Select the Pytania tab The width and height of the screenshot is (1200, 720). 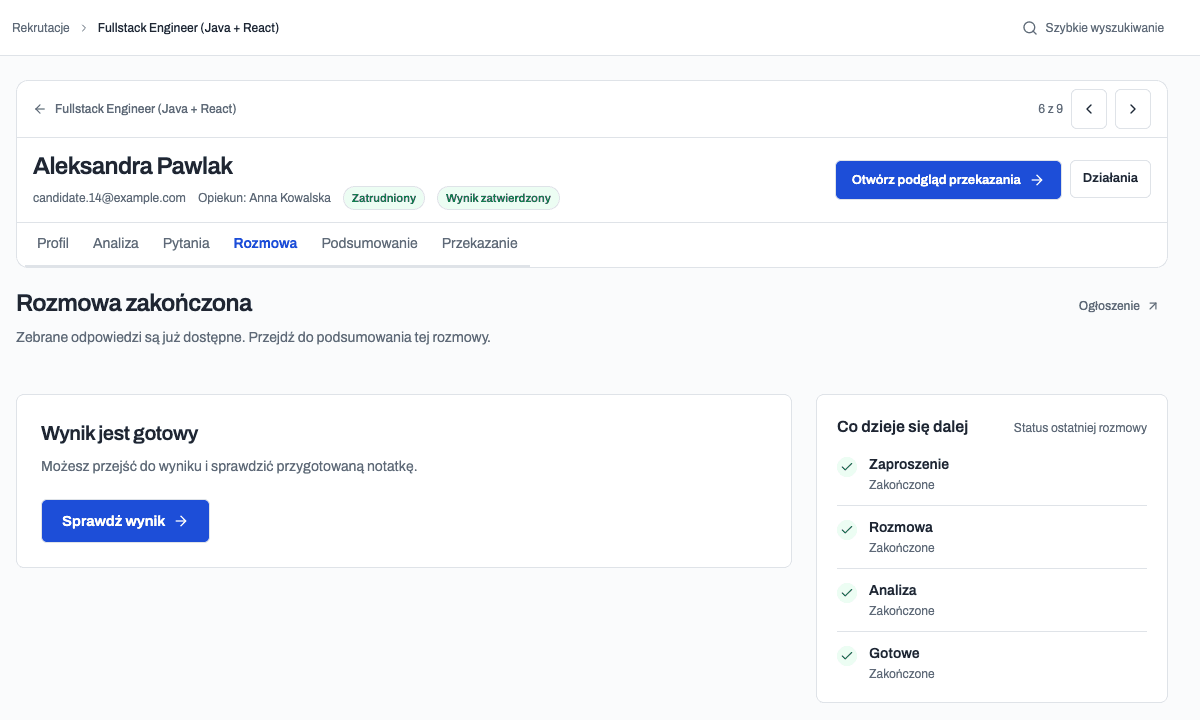[186, 243]
